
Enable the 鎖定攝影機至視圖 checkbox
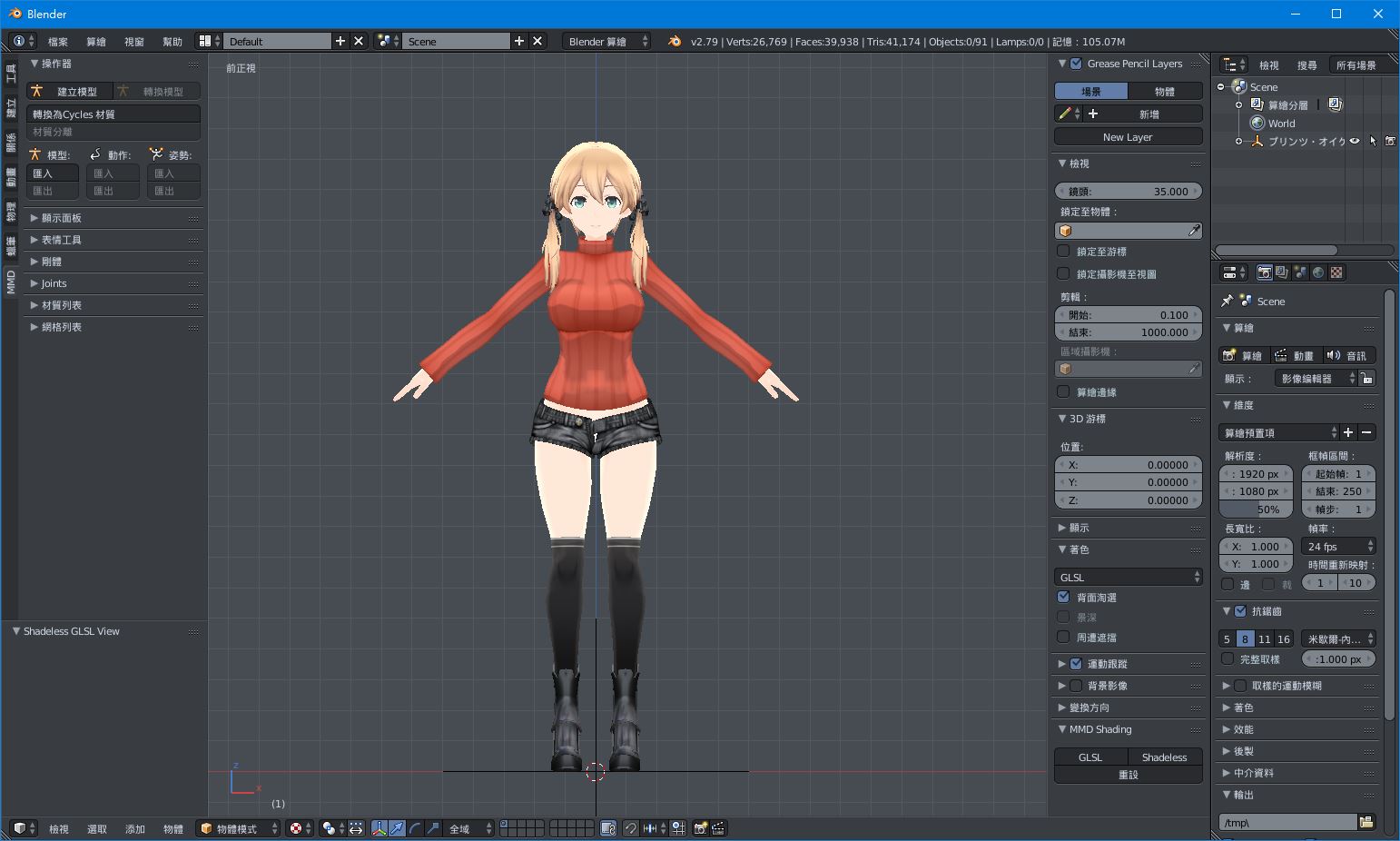(x=1063, y=273)
